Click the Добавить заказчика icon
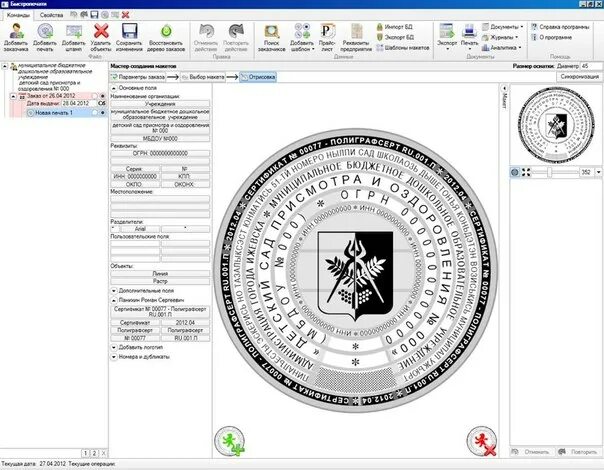This screenshot has height=470, width=604. (x=16, y=31)
